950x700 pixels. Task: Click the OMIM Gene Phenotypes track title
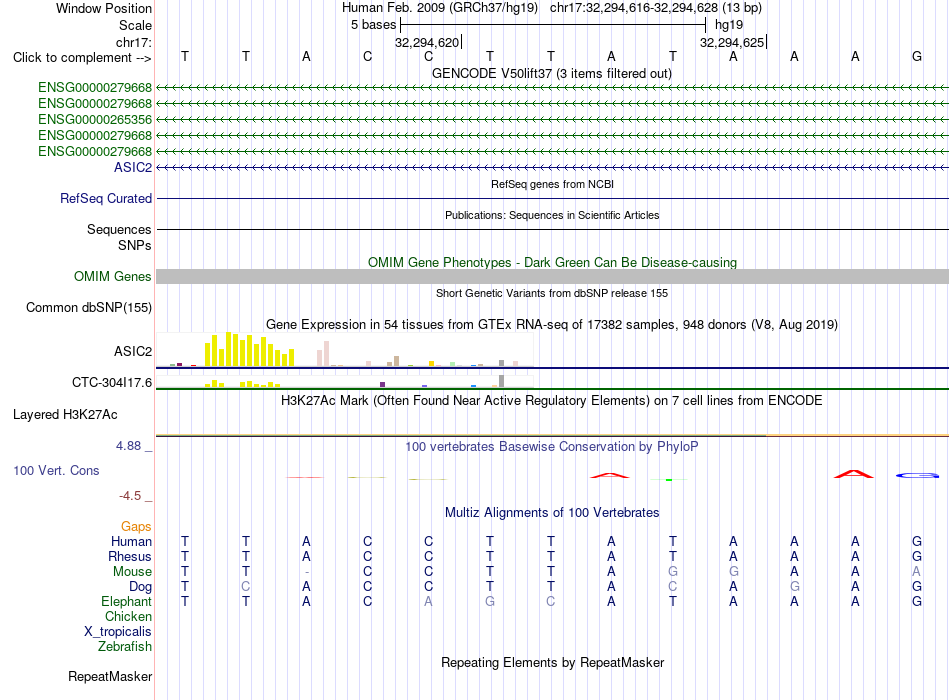coord(553,262)
